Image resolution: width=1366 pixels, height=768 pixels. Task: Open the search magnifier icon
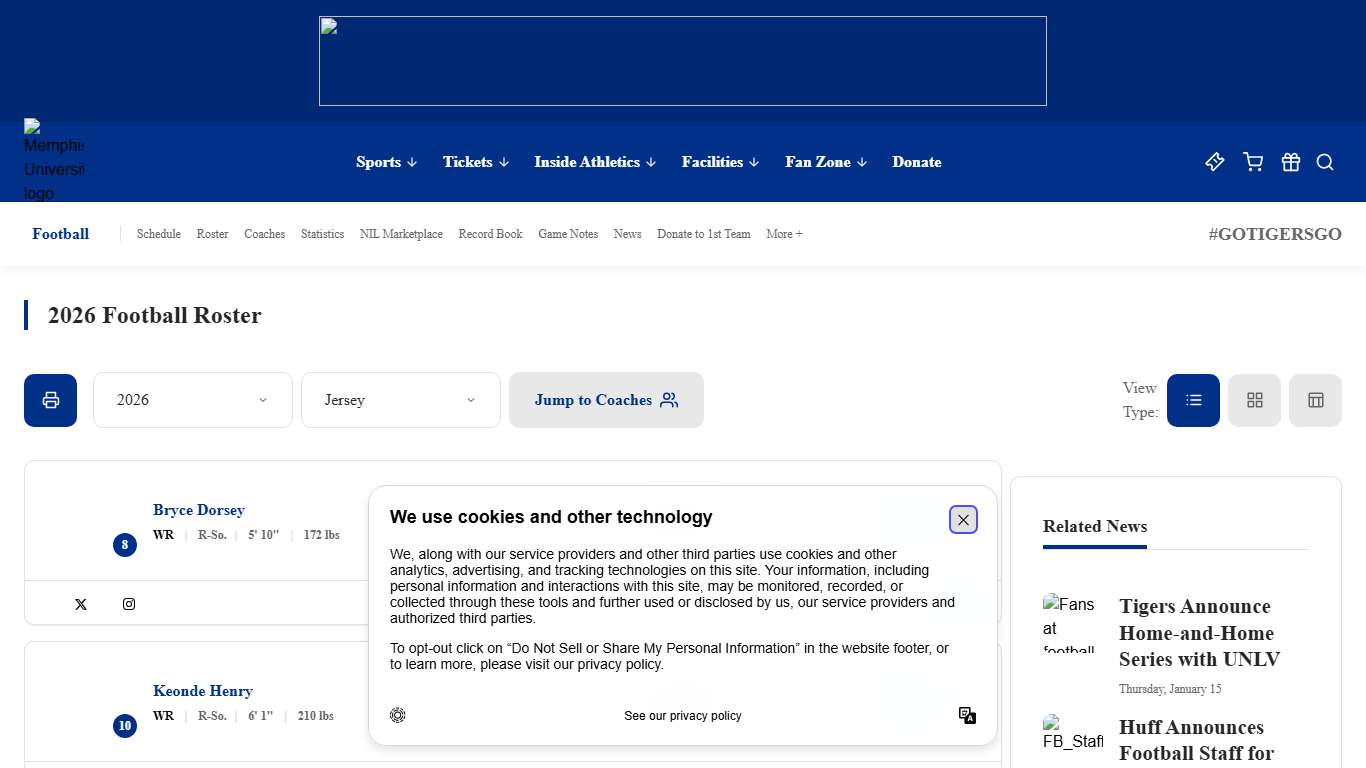(x=1325, y=162)
